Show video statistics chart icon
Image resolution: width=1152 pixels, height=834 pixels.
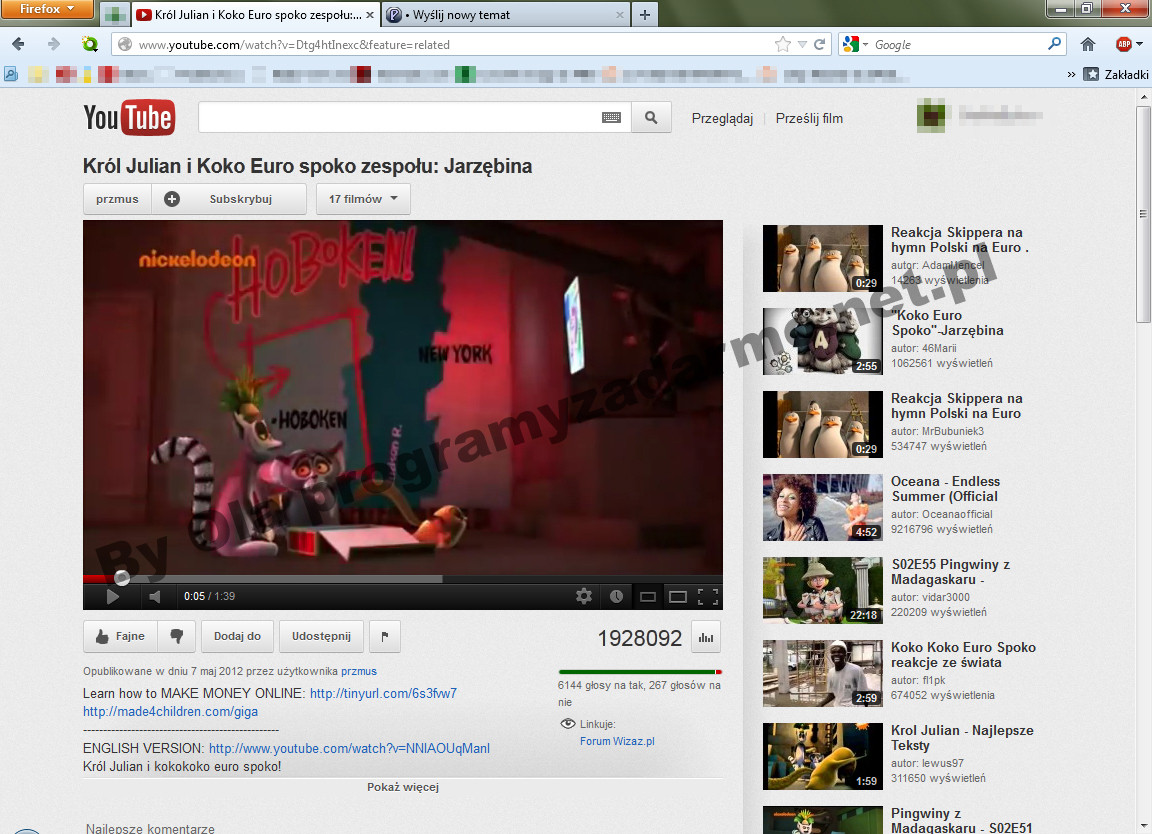[x=706, y=637]
